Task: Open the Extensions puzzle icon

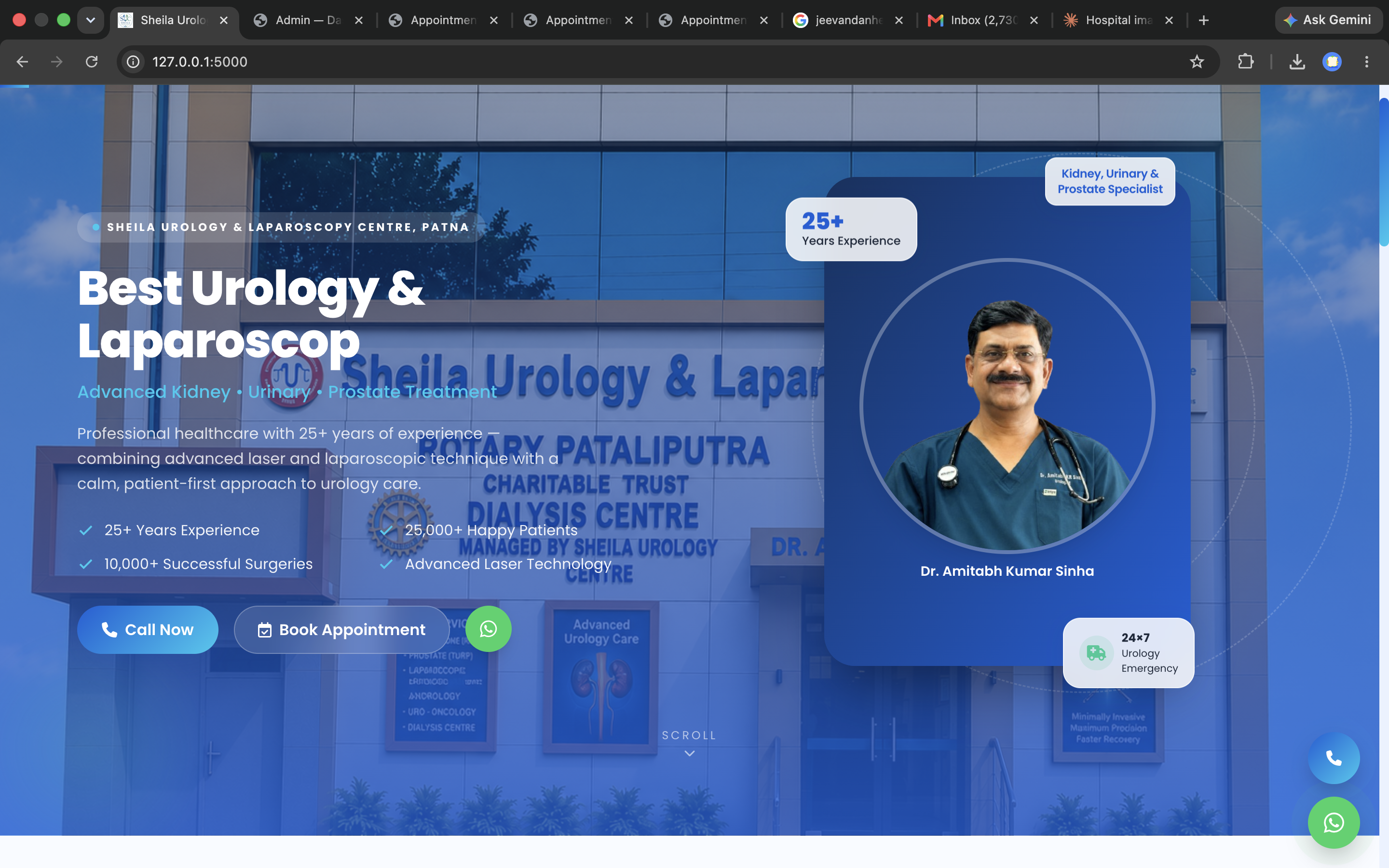Action: click(x=1245, y=61)
